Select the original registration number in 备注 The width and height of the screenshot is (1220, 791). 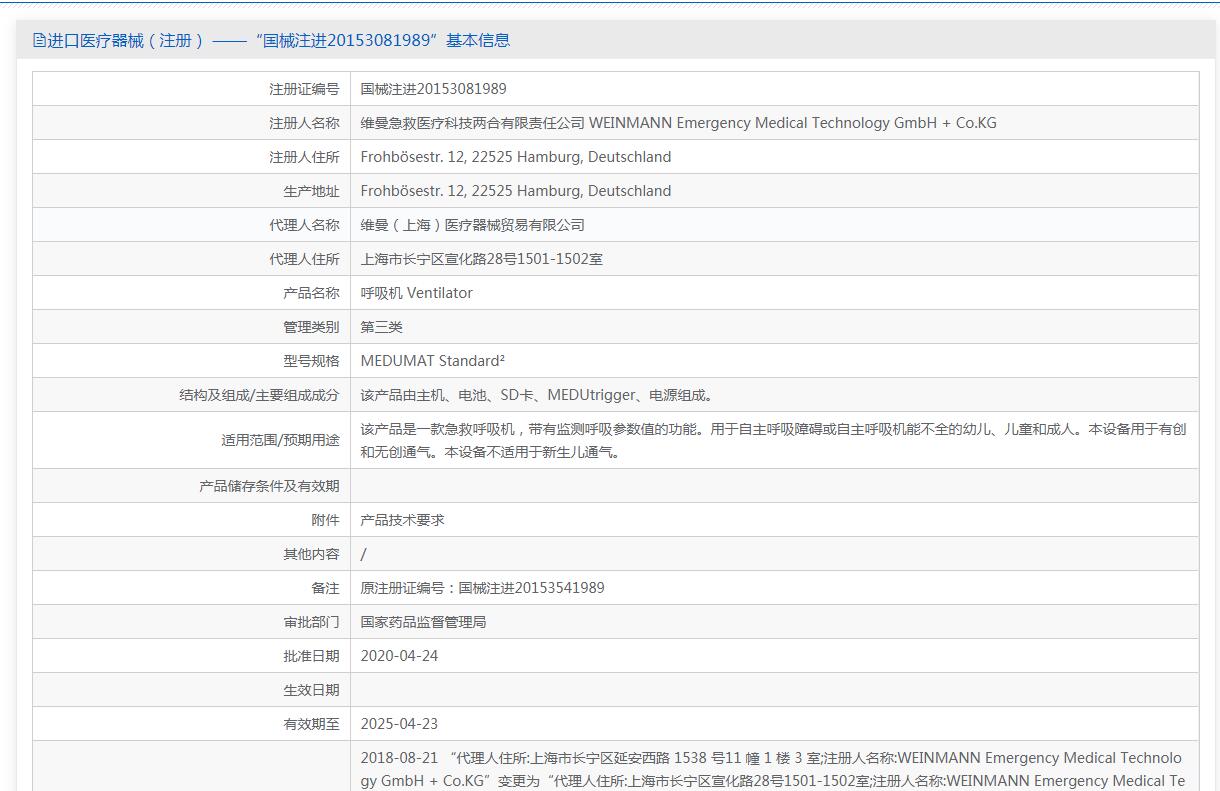point(482,588)
